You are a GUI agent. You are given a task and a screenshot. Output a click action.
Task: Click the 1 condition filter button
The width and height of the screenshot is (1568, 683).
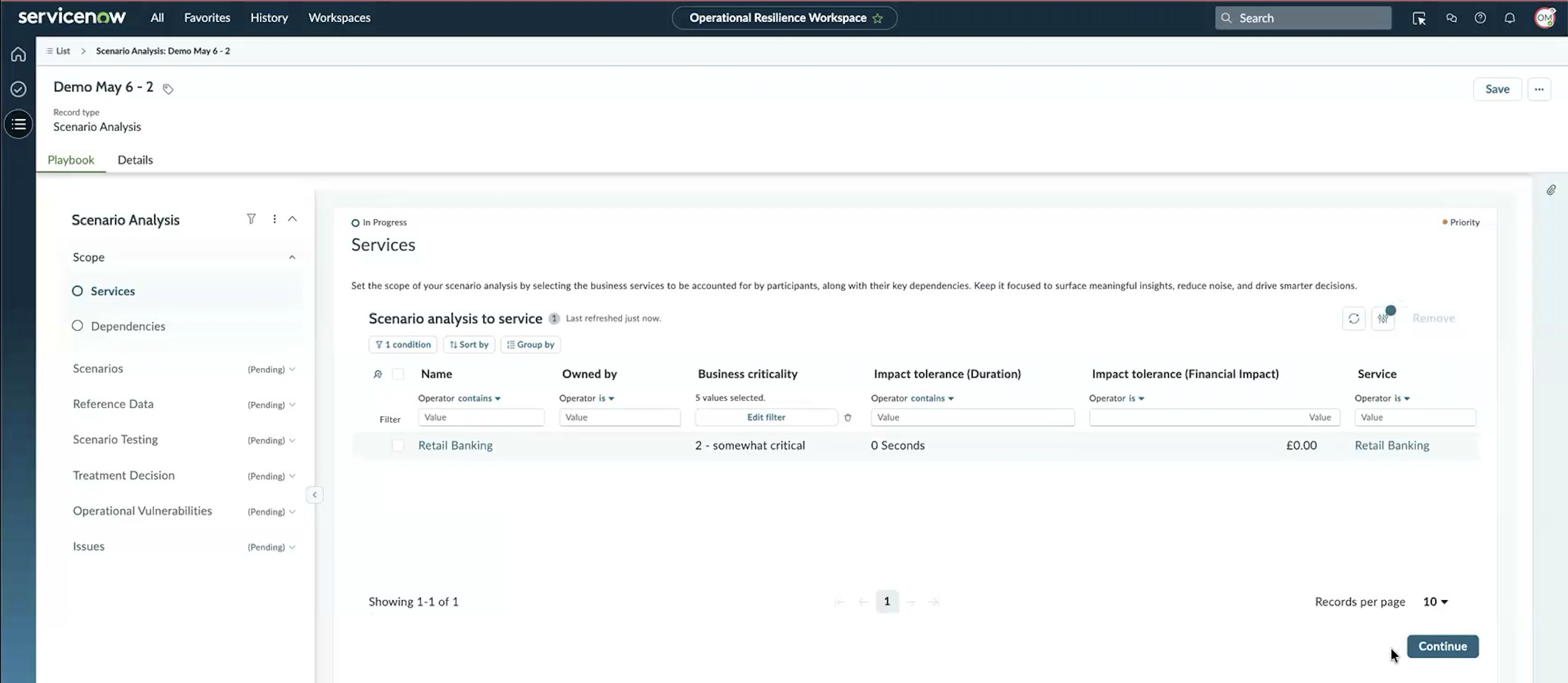pyautogui.click(x=402, y=345)
